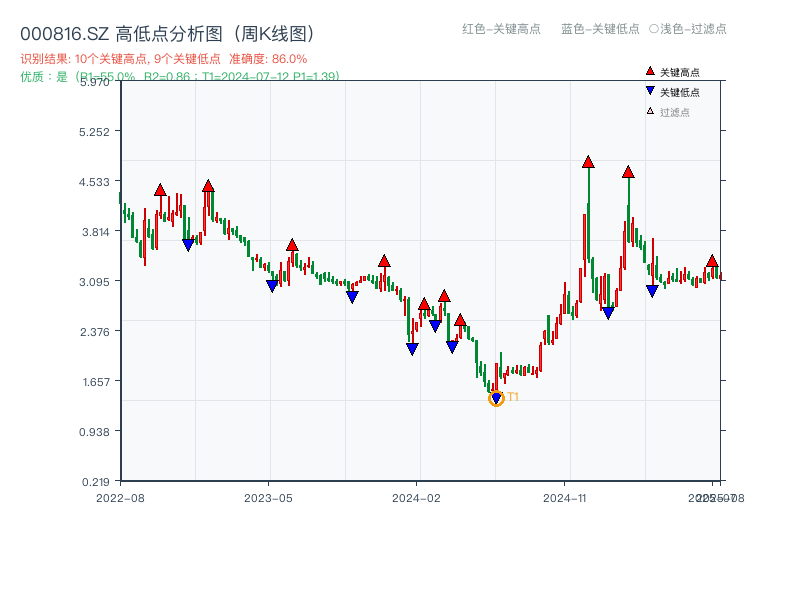Click the 0.938 value on the y-axis
The height and width of the screenshot is (600, 800).
94,433
